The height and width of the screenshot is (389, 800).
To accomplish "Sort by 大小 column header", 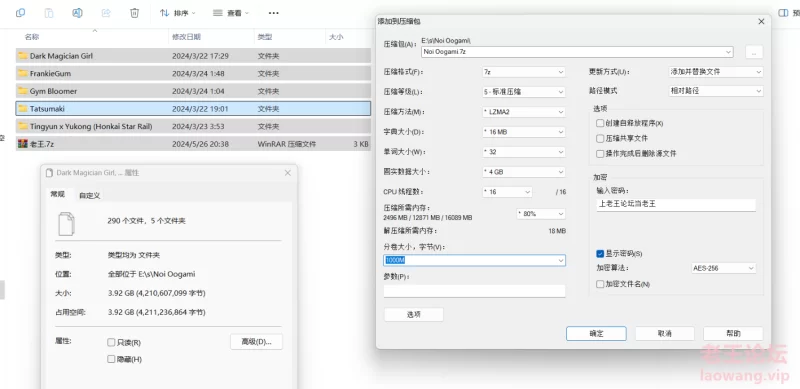I will (x=336, y=37).
